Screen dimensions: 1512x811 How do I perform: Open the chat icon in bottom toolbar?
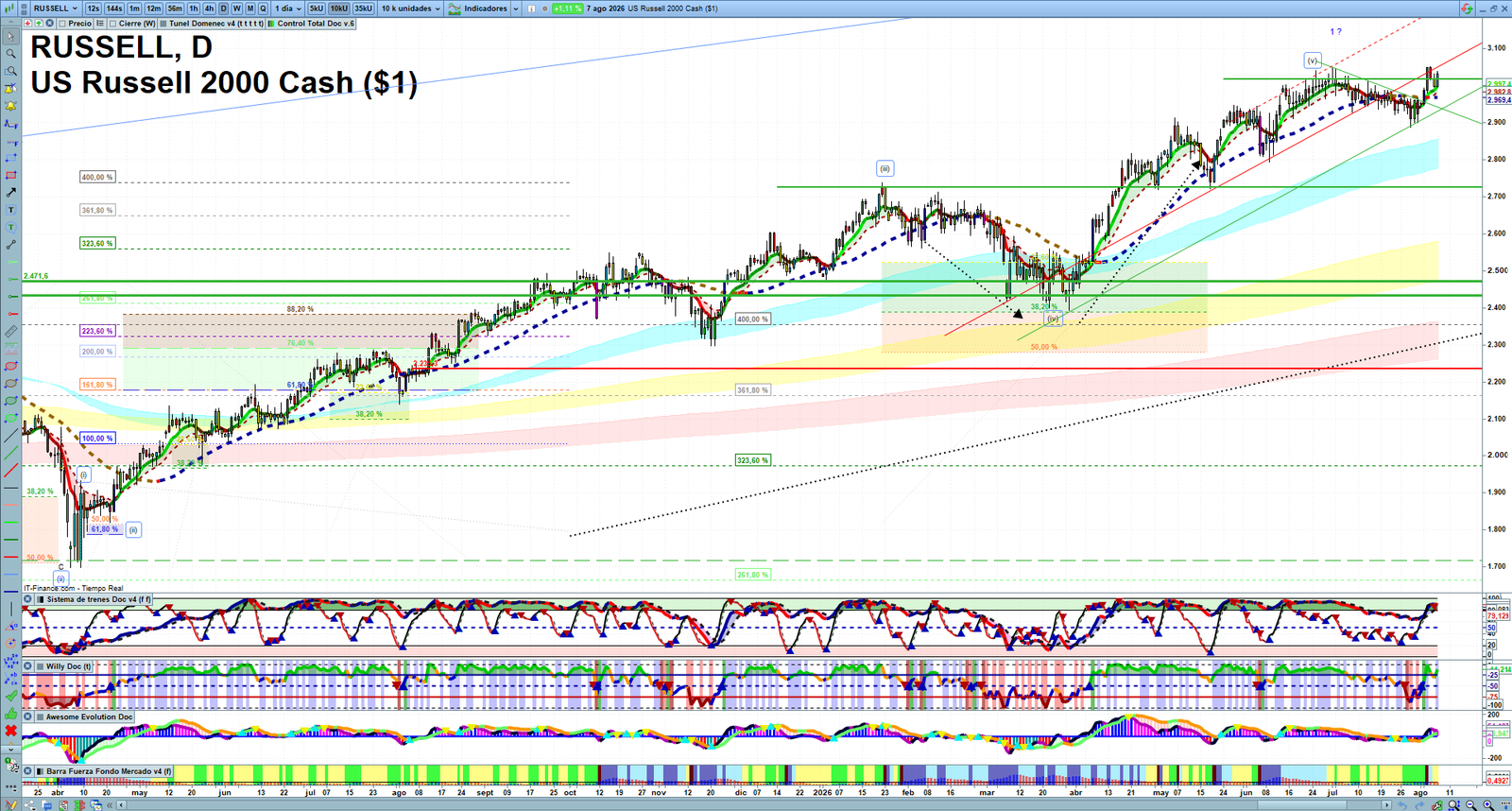[47, 805]
